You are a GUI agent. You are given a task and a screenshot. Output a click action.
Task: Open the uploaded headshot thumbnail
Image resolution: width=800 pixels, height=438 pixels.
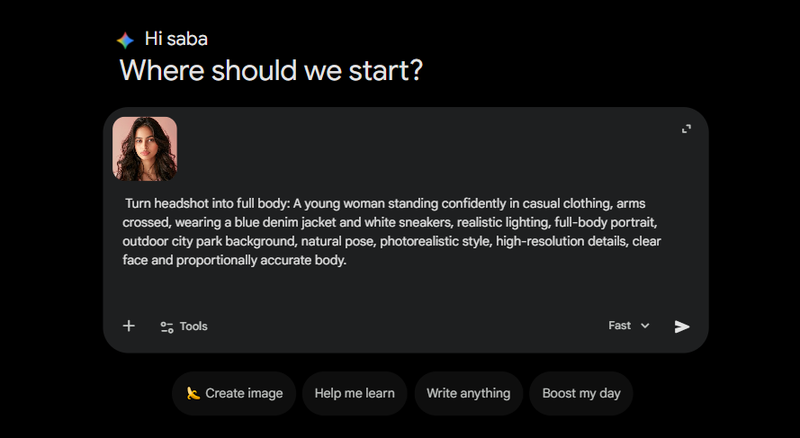click(145, 149)
